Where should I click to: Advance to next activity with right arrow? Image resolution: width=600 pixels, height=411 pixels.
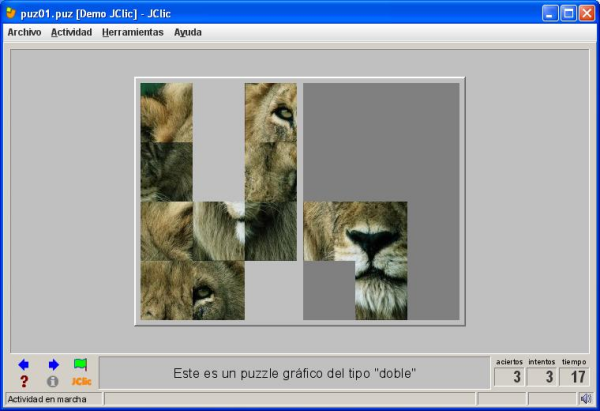click(x=53, y=365)
